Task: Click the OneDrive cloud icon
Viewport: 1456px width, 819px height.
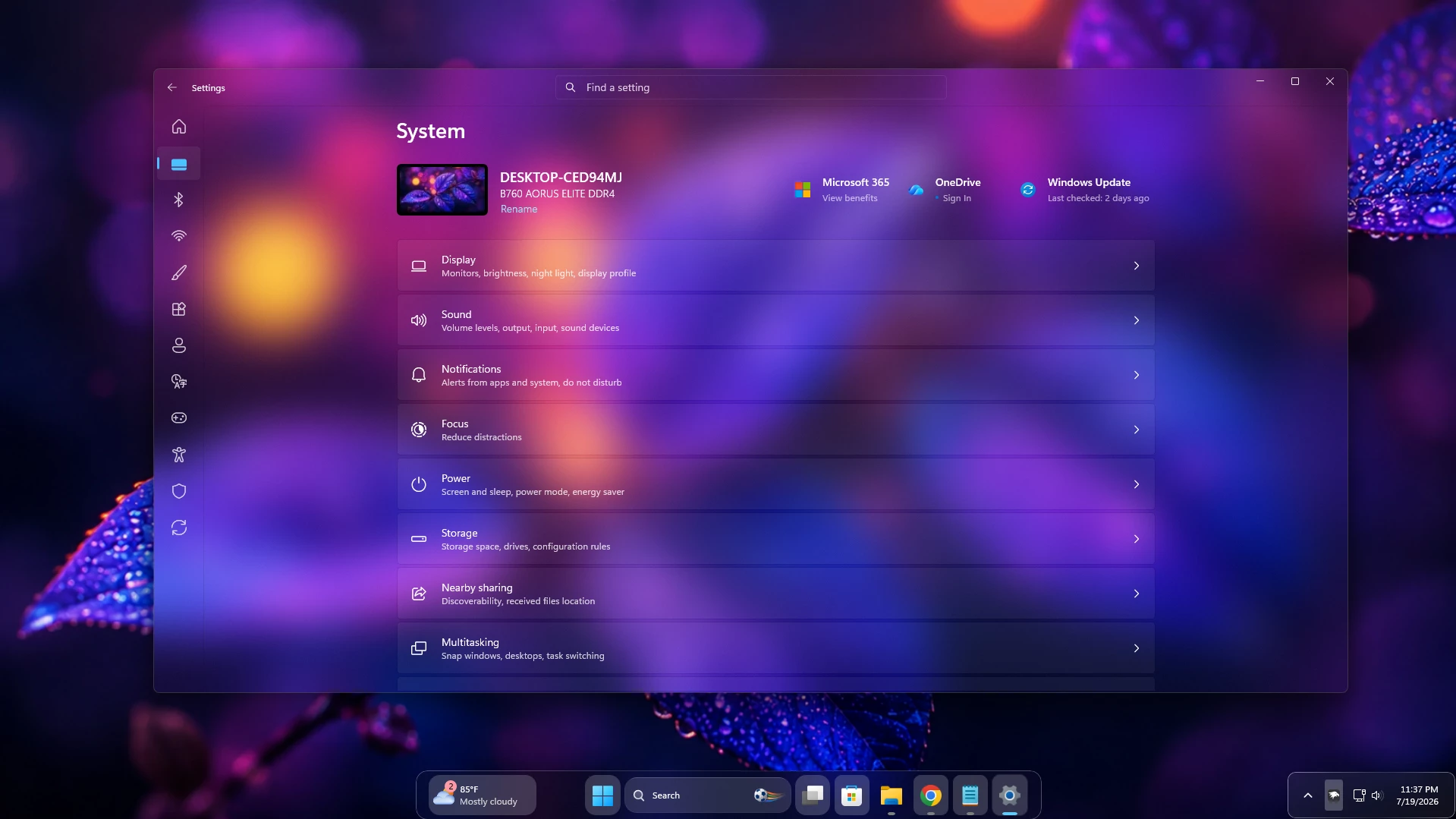Action: [917, 190]
